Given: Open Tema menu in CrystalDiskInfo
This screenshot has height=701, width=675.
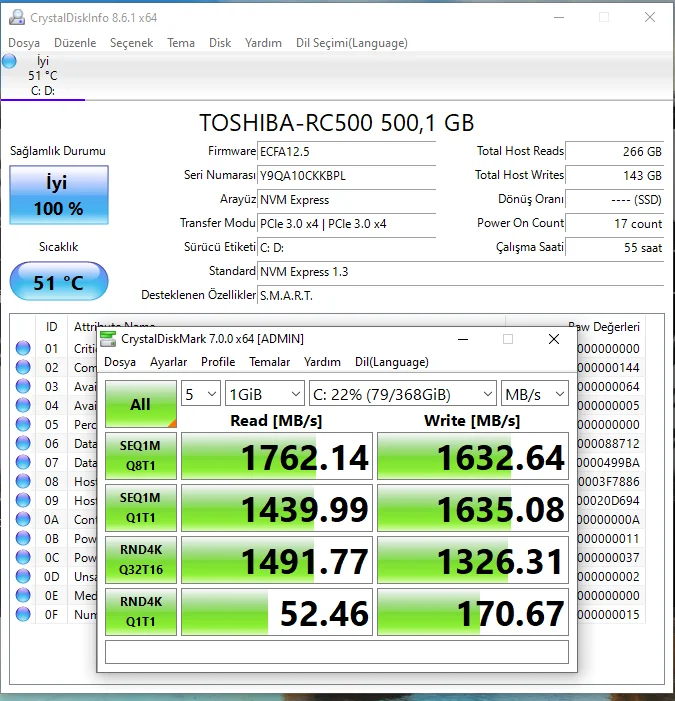Looking at the screenshot, I should 181,43.
